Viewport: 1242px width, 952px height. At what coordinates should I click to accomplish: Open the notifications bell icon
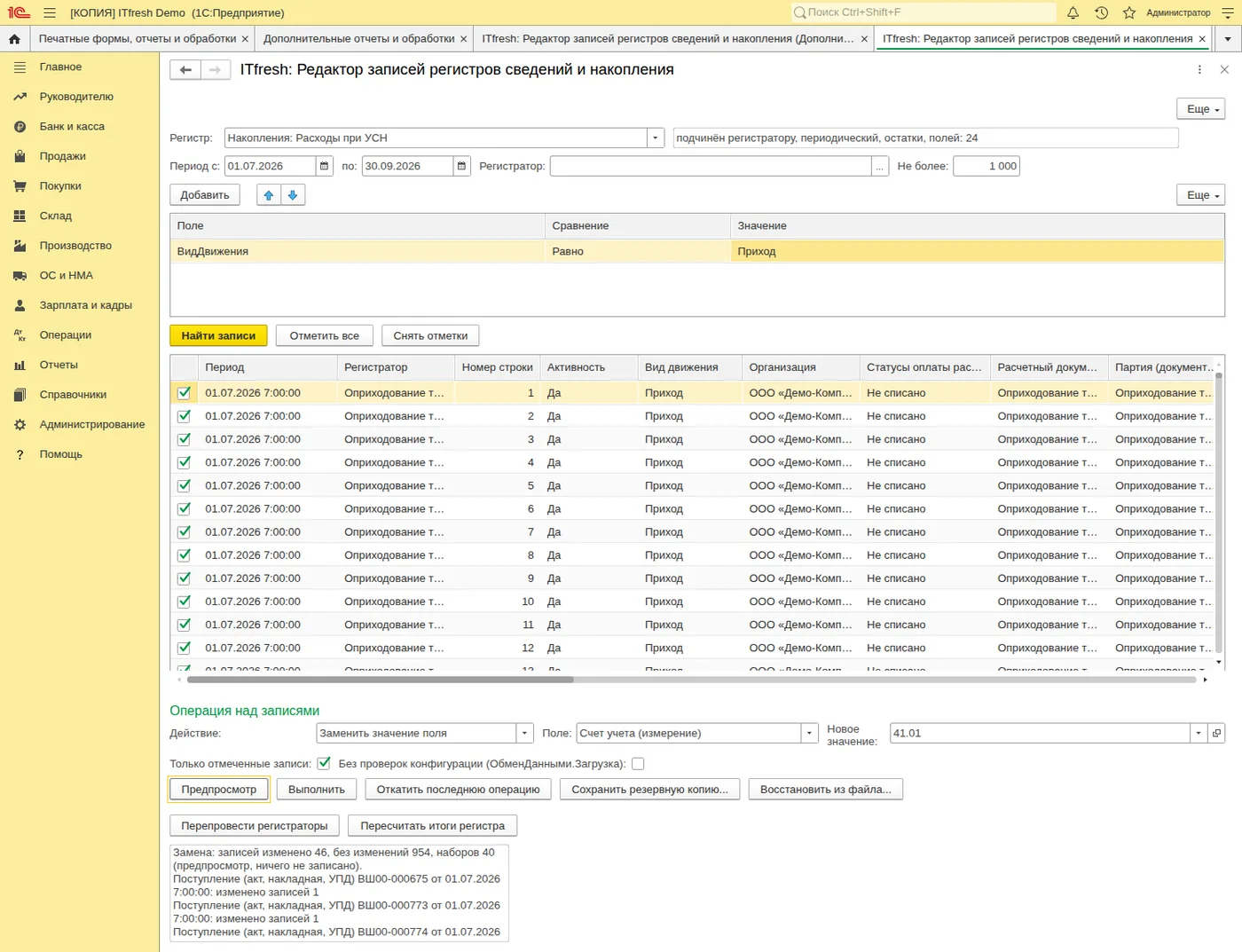coord(1073,12)
